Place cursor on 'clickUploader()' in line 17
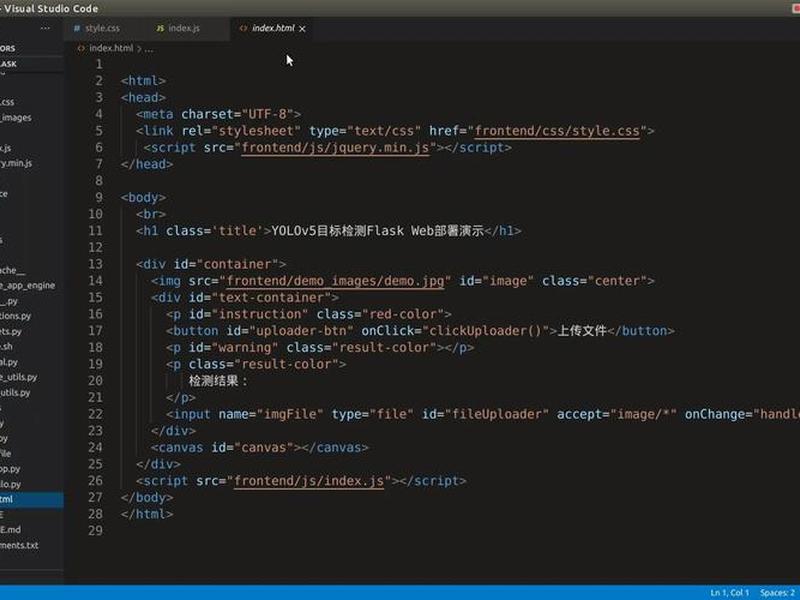 pos(485,331)
